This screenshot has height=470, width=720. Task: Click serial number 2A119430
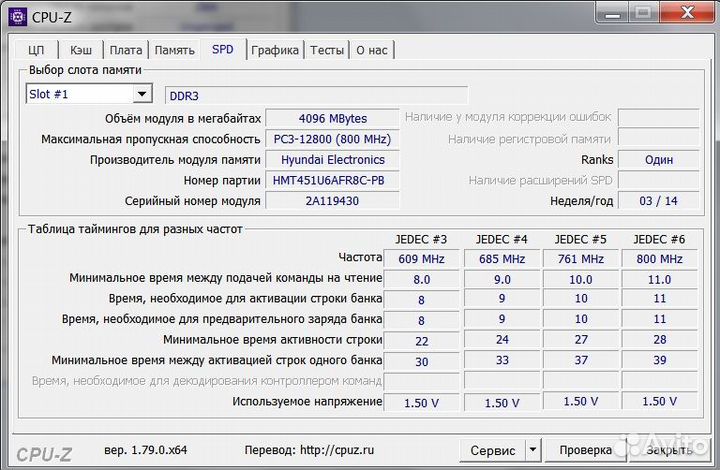332,201
